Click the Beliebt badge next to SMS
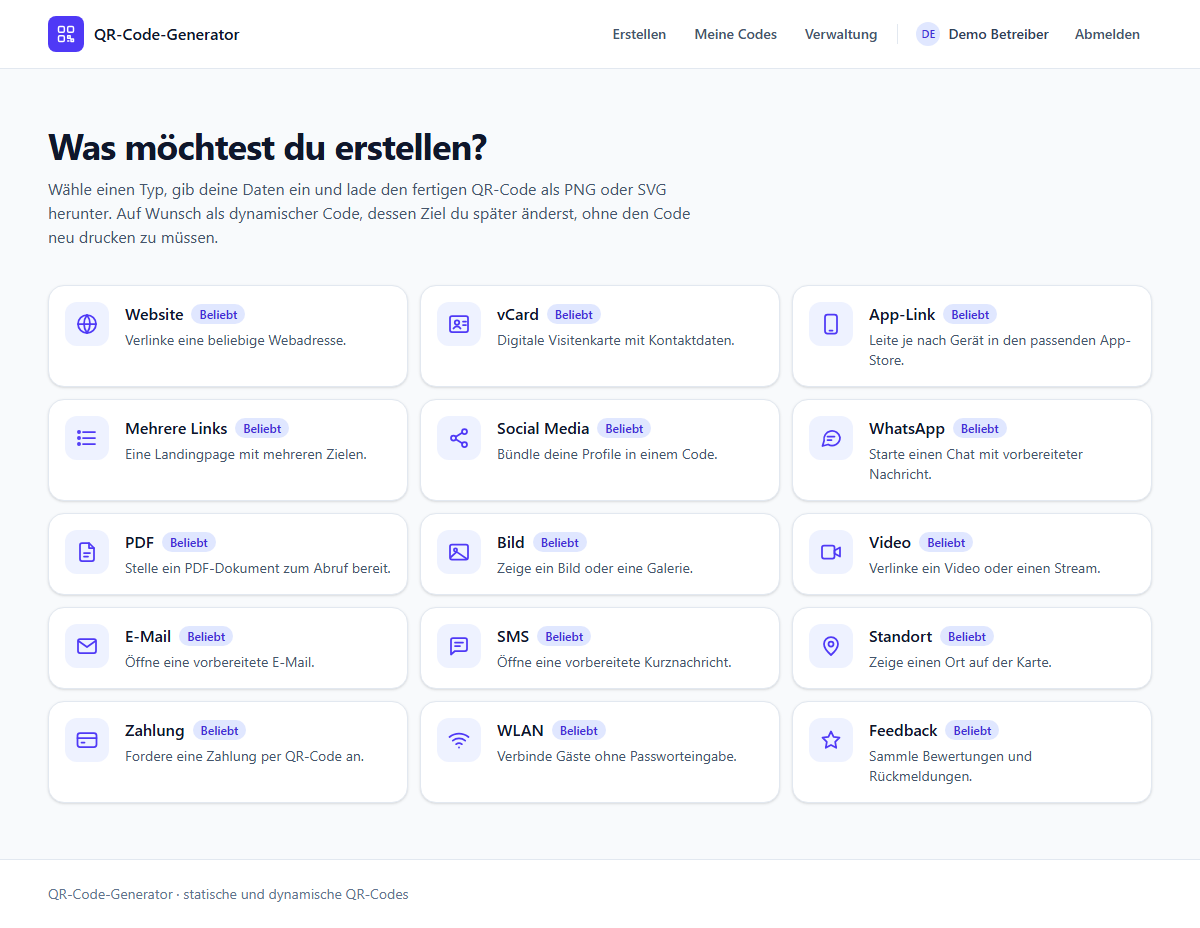 pos(565,637)
